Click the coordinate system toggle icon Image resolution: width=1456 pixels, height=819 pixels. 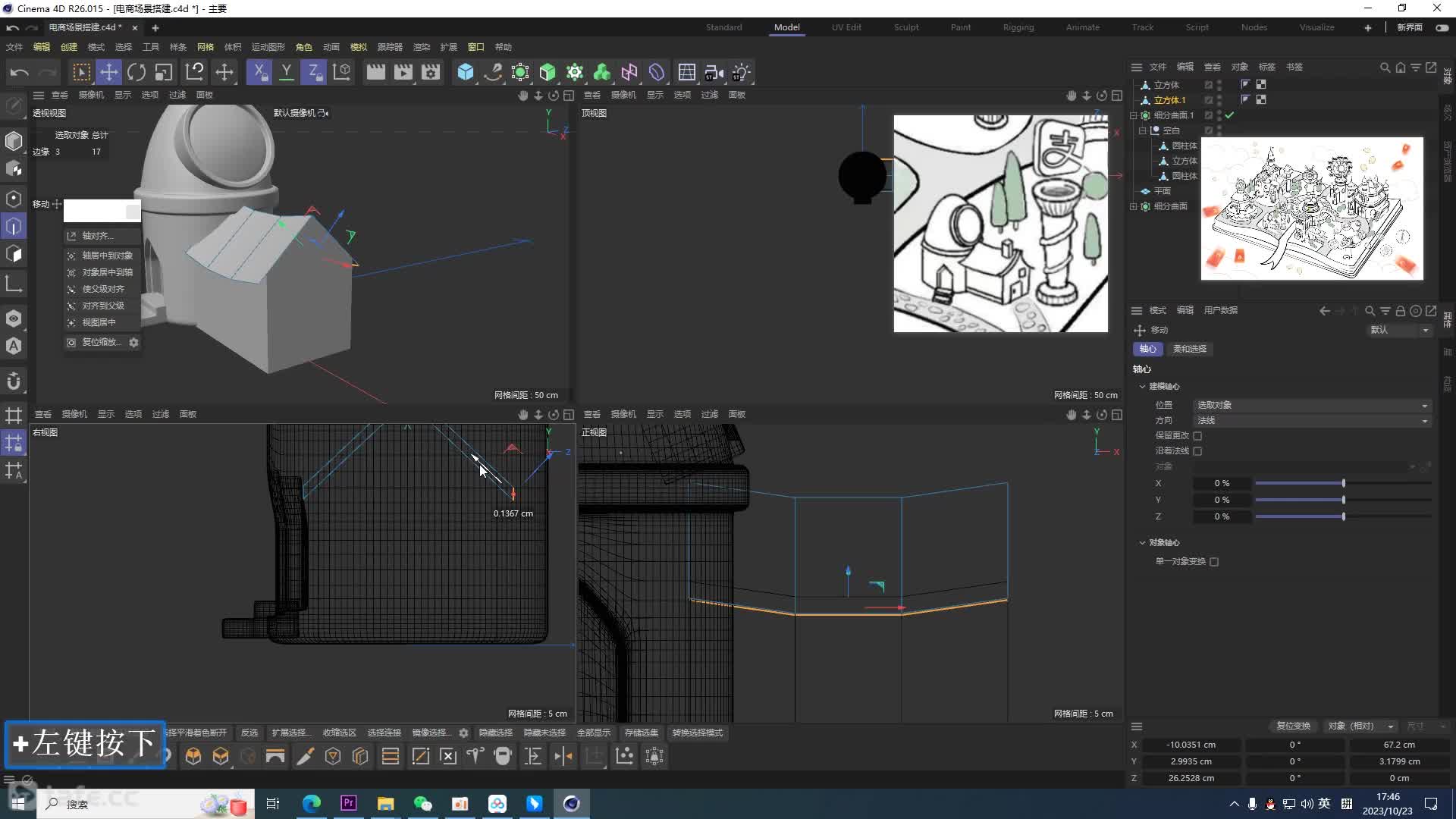click(342, 73)
